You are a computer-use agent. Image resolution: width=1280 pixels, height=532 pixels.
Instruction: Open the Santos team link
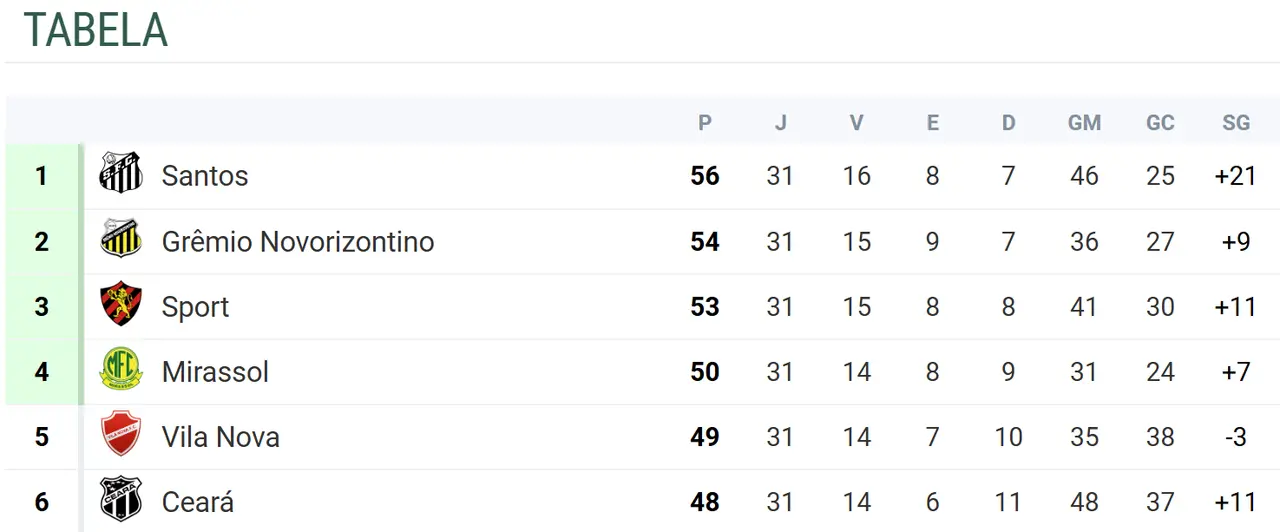205,176
